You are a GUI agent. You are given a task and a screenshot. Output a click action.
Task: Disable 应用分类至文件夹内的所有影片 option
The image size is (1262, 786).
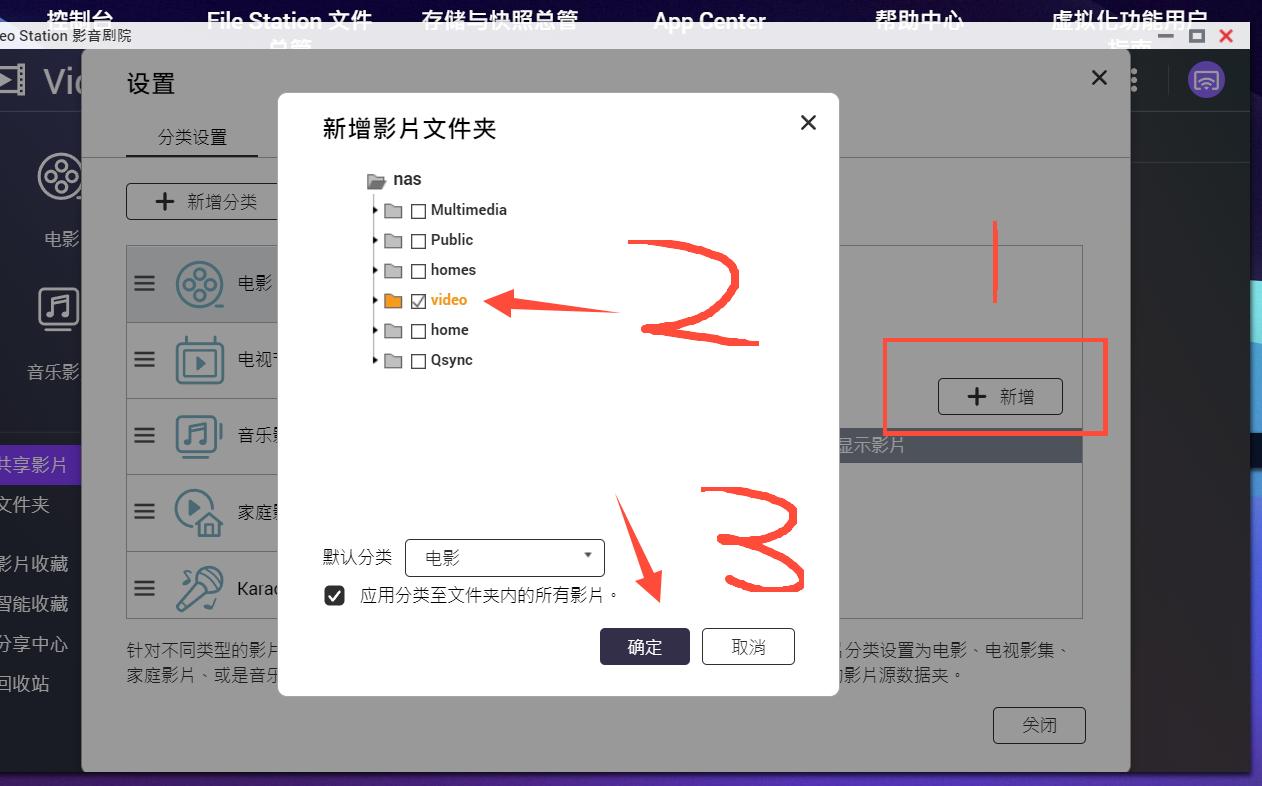[335, 595]
